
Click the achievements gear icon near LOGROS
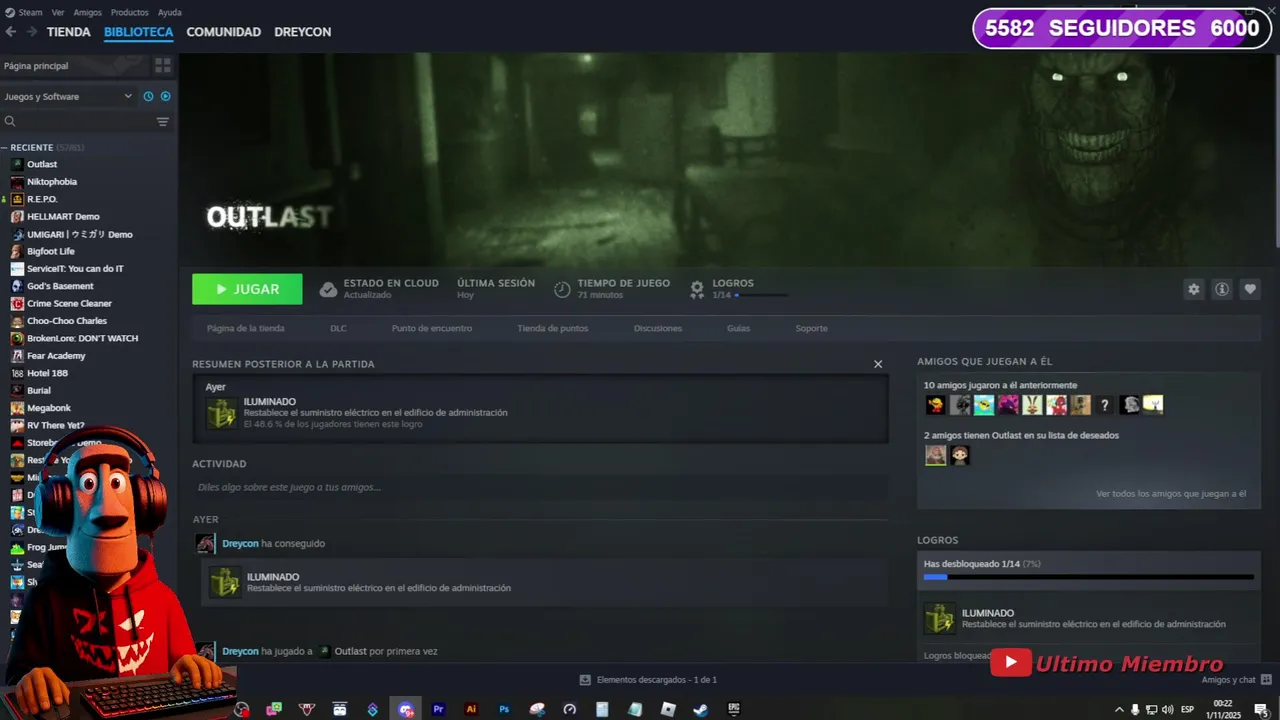pyautogui.click(x=697, y=289)
